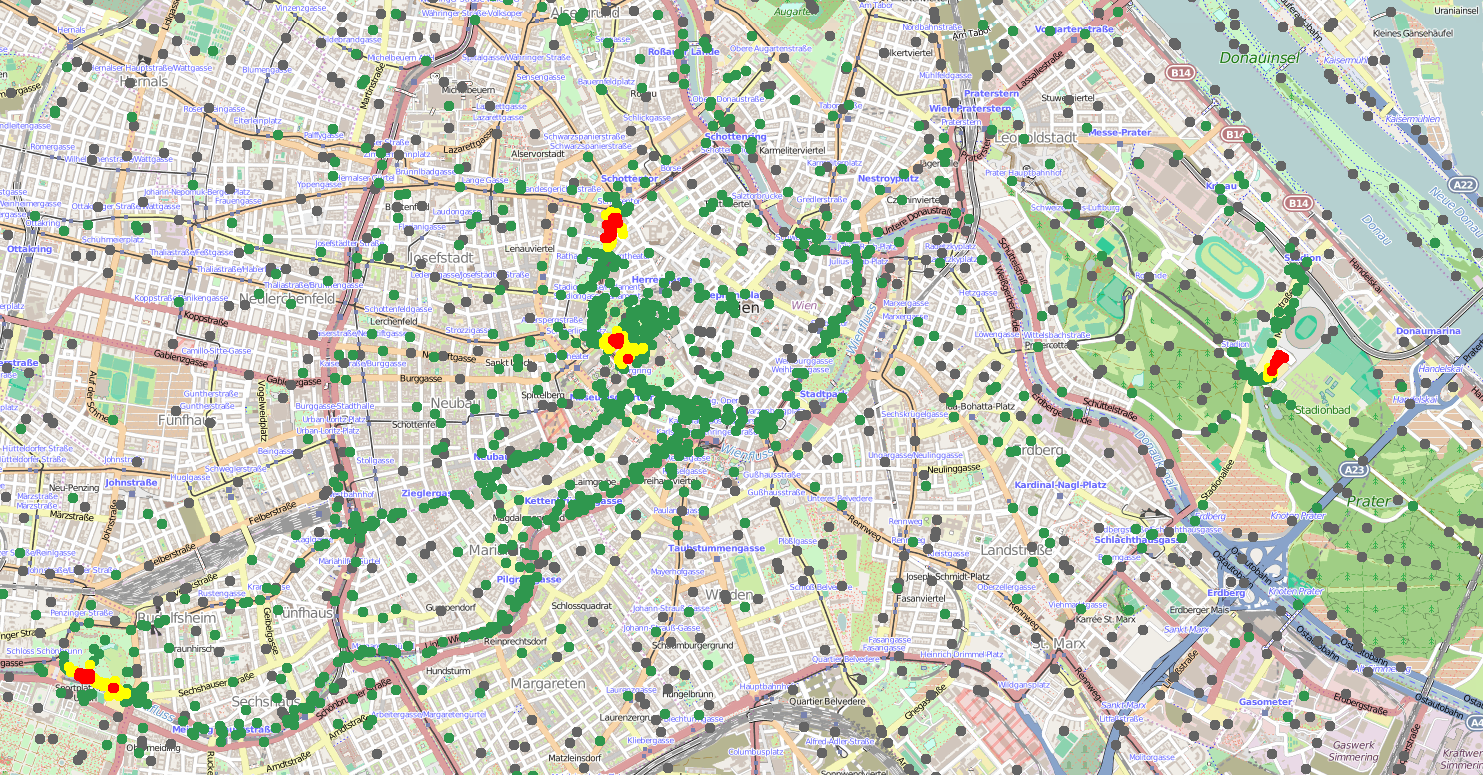Select the Schlossquadrat label

click(580, 606)
